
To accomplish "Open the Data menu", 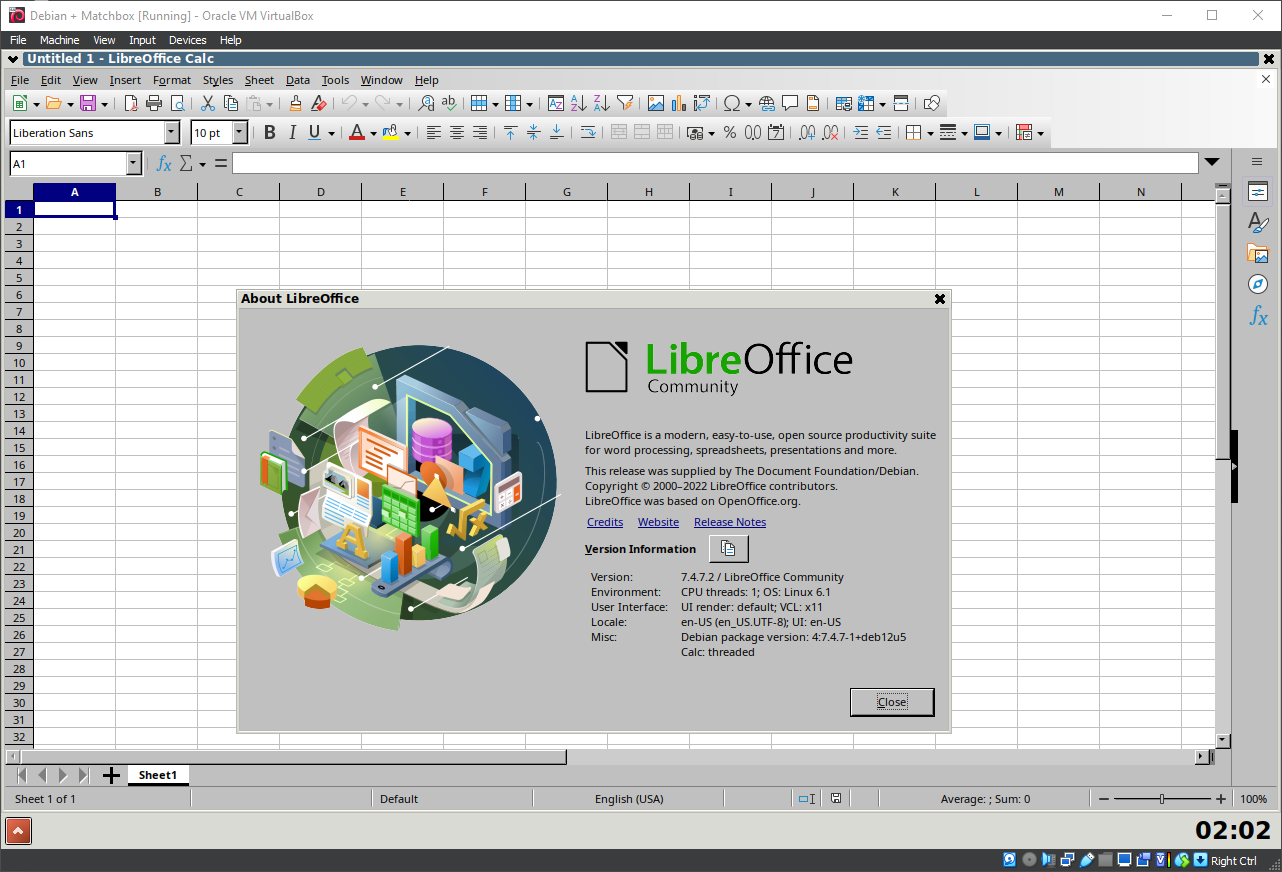I will (x=297, y=80).
